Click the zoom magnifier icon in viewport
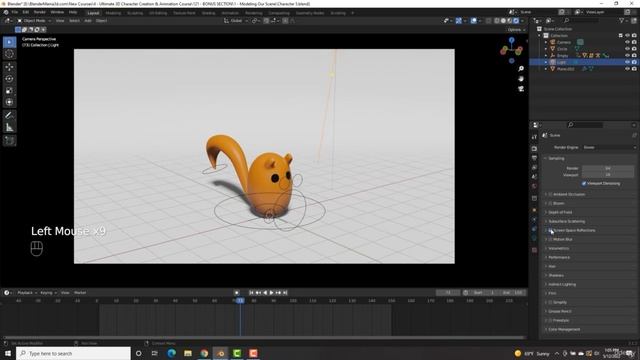 point(521,69)
